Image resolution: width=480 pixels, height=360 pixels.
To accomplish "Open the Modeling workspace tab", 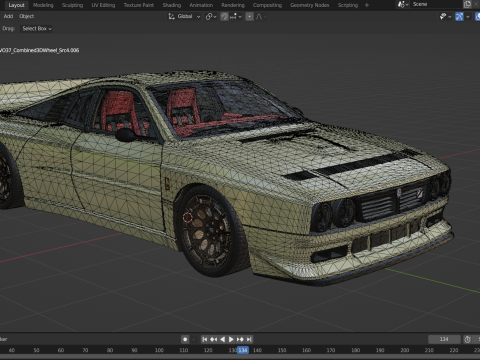I will [x=43, y=5].
